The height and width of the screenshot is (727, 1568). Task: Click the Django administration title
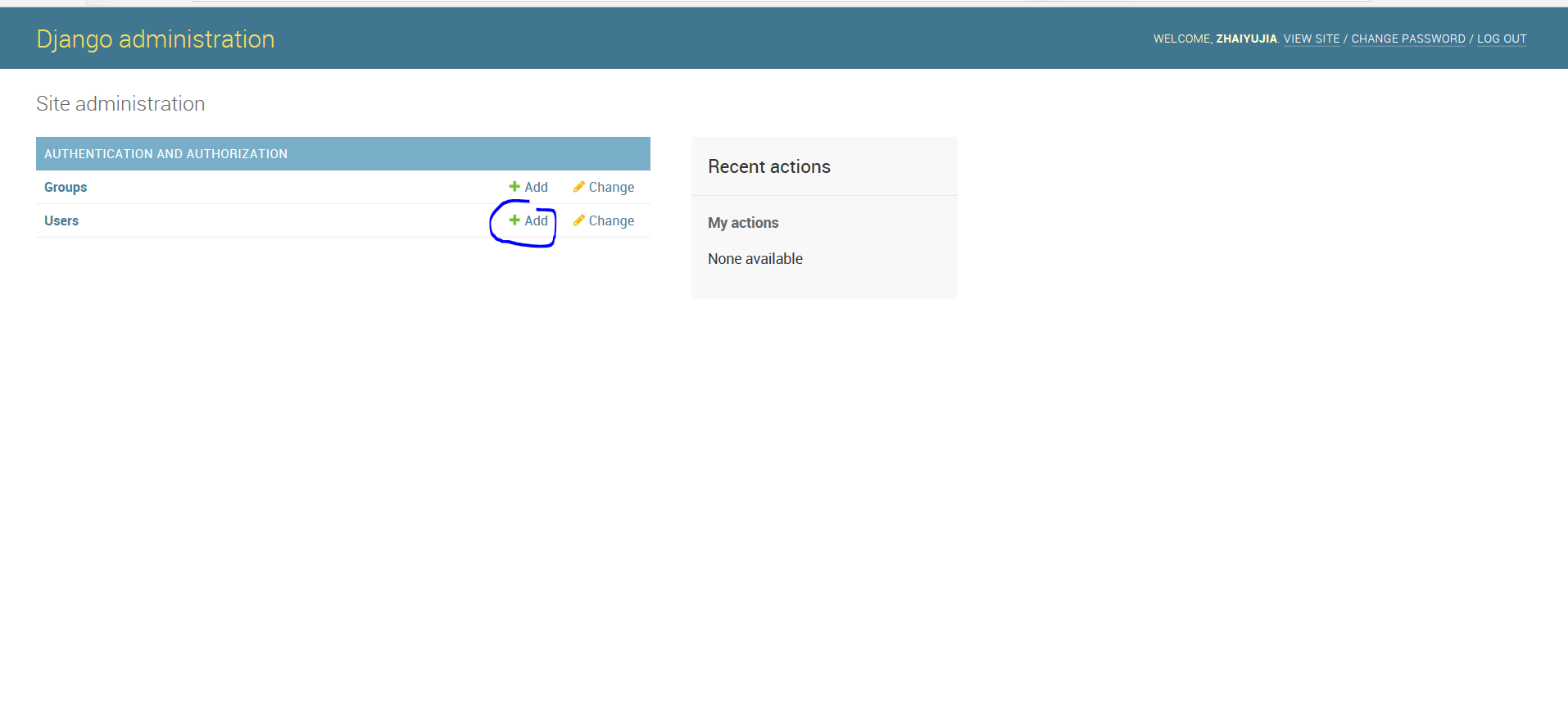click(x=156, y=39)
